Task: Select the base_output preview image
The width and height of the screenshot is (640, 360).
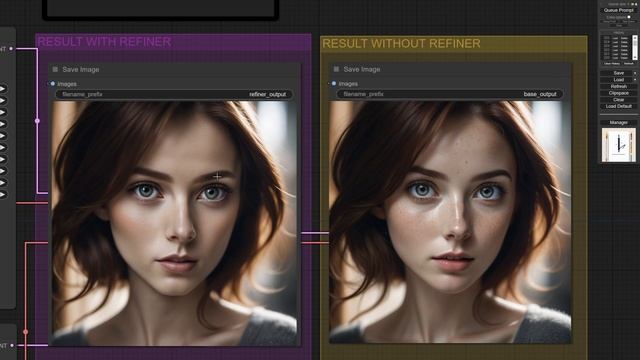Action: (450, 222)
